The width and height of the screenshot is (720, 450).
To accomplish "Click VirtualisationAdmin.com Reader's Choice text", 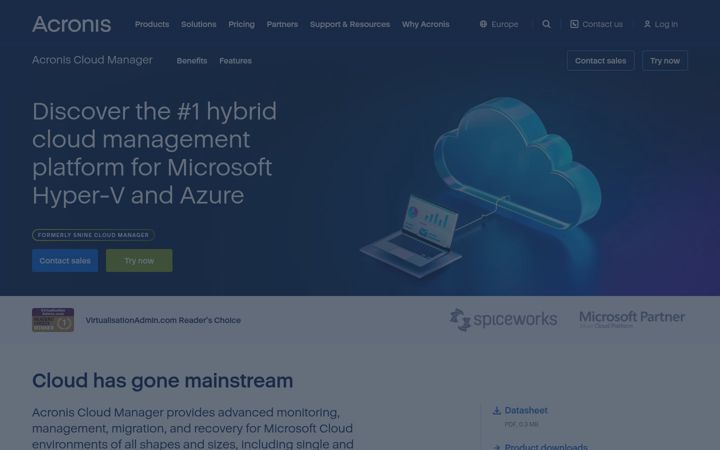I will point(163,320).
